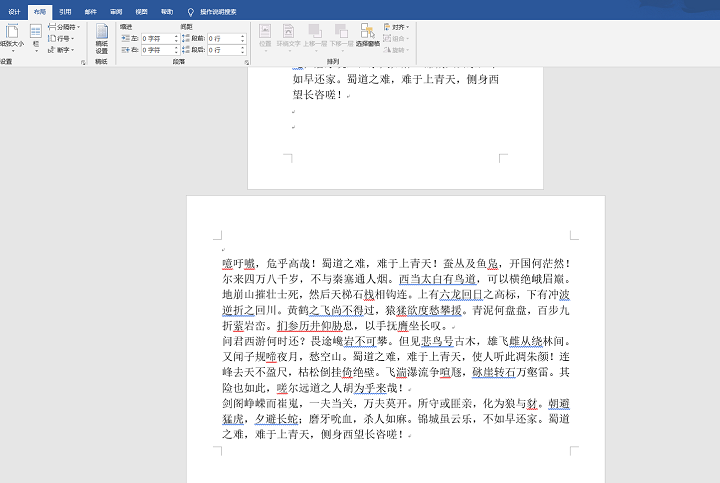
Task: Open paragraph settings dialog launcher
Action: point(247,62)
